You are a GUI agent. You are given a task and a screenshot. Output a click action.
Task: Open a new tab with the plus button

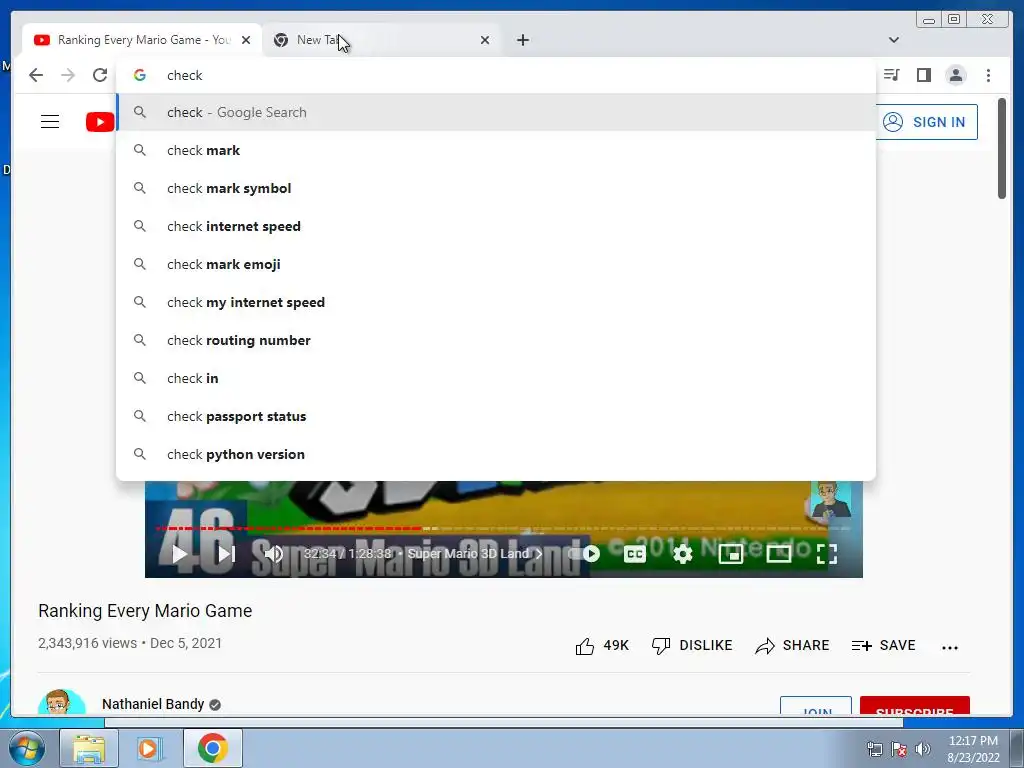[x=522, y=40]
